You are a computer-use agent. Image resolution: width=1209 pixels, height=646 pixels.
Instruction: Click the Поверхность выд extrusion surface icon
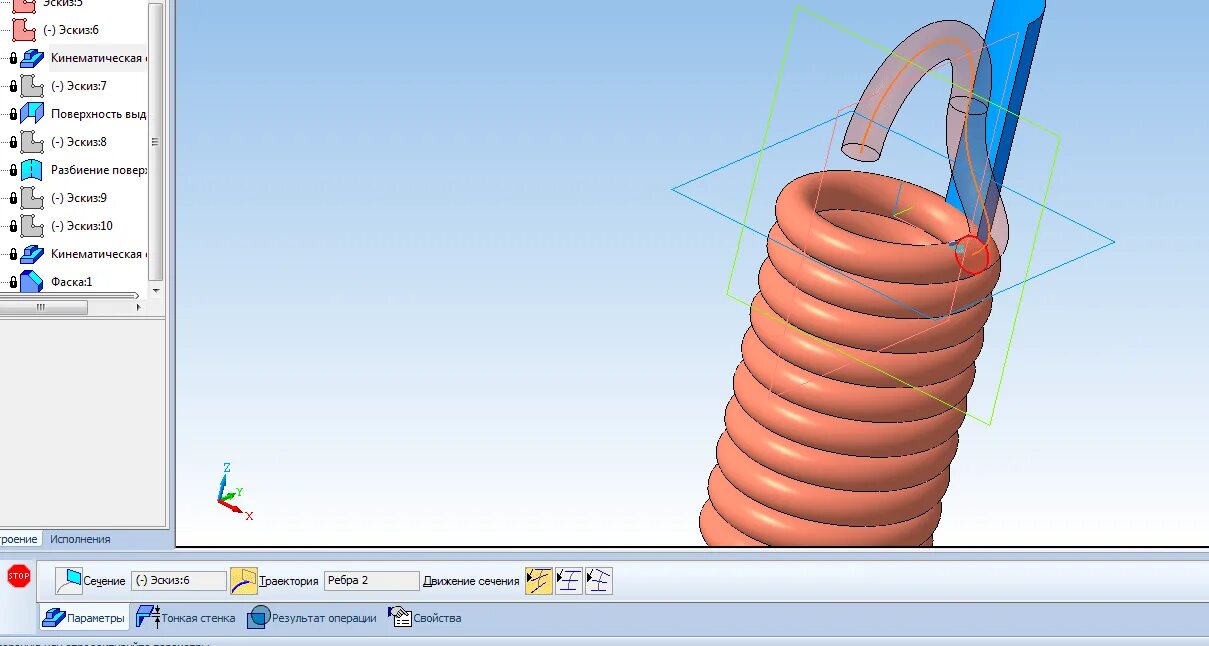click(x=32, y=114)
